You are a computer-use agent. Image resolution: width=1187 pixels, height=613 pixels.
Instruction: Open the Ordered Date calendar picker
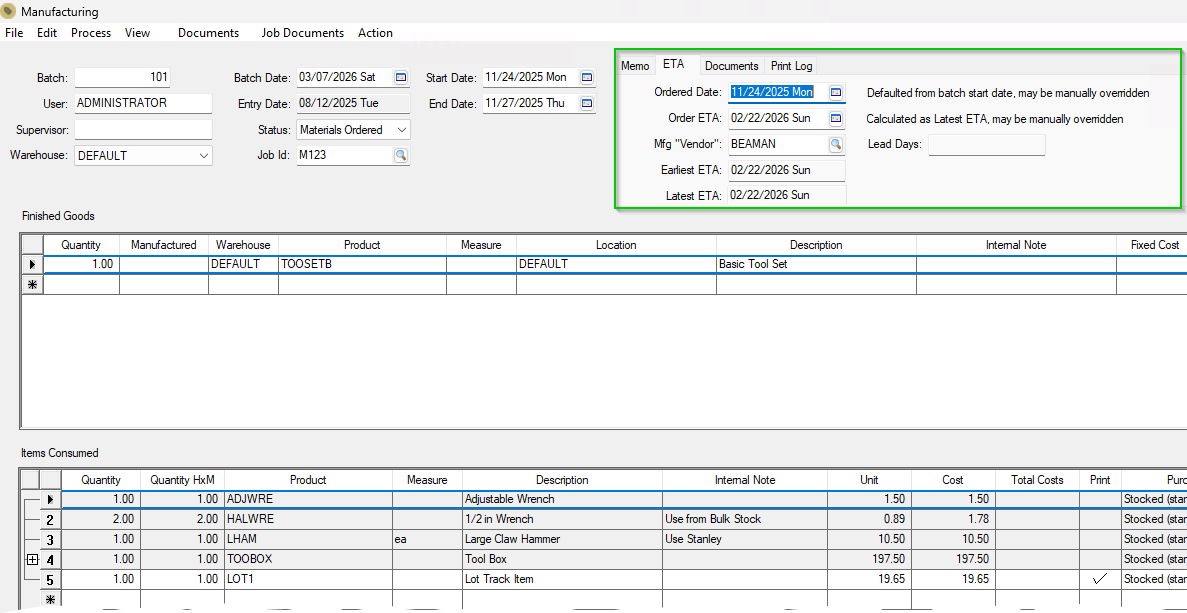(836, 92)
